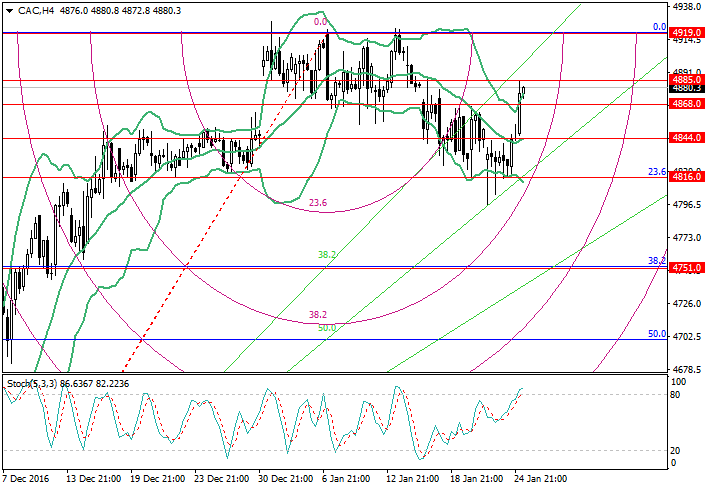Click the stochastic scale value 20
The width and height of the screenshot is (707, 490).
(675, 451)
